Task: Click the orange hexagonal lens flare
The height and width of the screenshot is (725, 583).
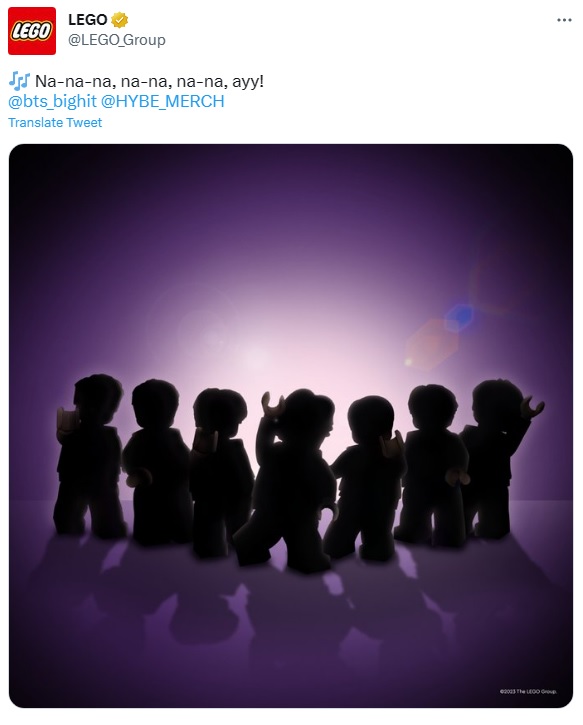Action: tap(432, 343)
